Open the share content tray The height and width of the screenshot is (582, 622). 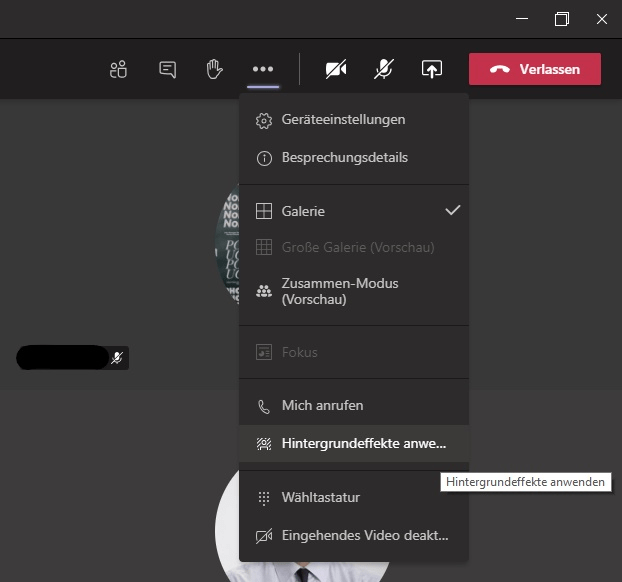[x=432, y=69]
